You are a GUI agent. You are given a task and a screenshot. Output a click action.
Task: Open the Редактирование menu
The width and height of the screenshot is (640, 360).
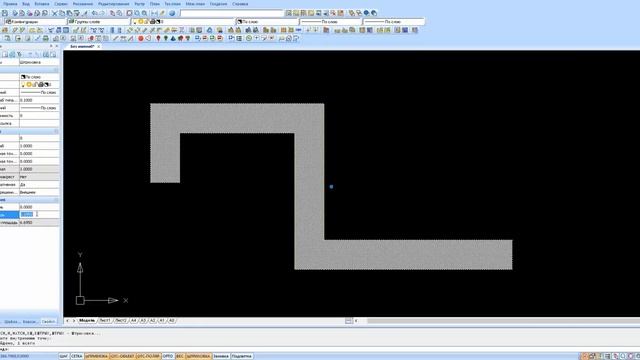[113, 4]
